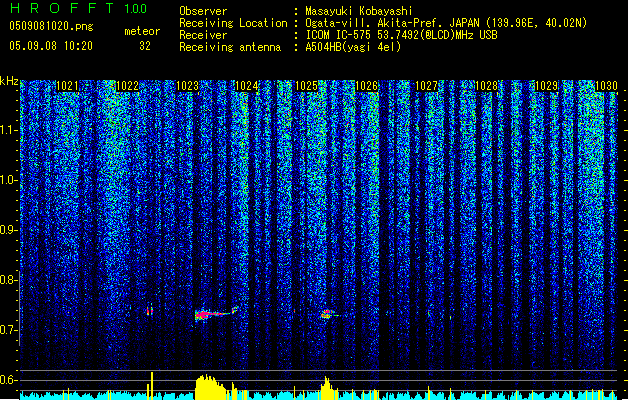Click the 0.8 kHz axis tick label
Image resolution: width=629 pixels, height=400 pixels.
9,280
